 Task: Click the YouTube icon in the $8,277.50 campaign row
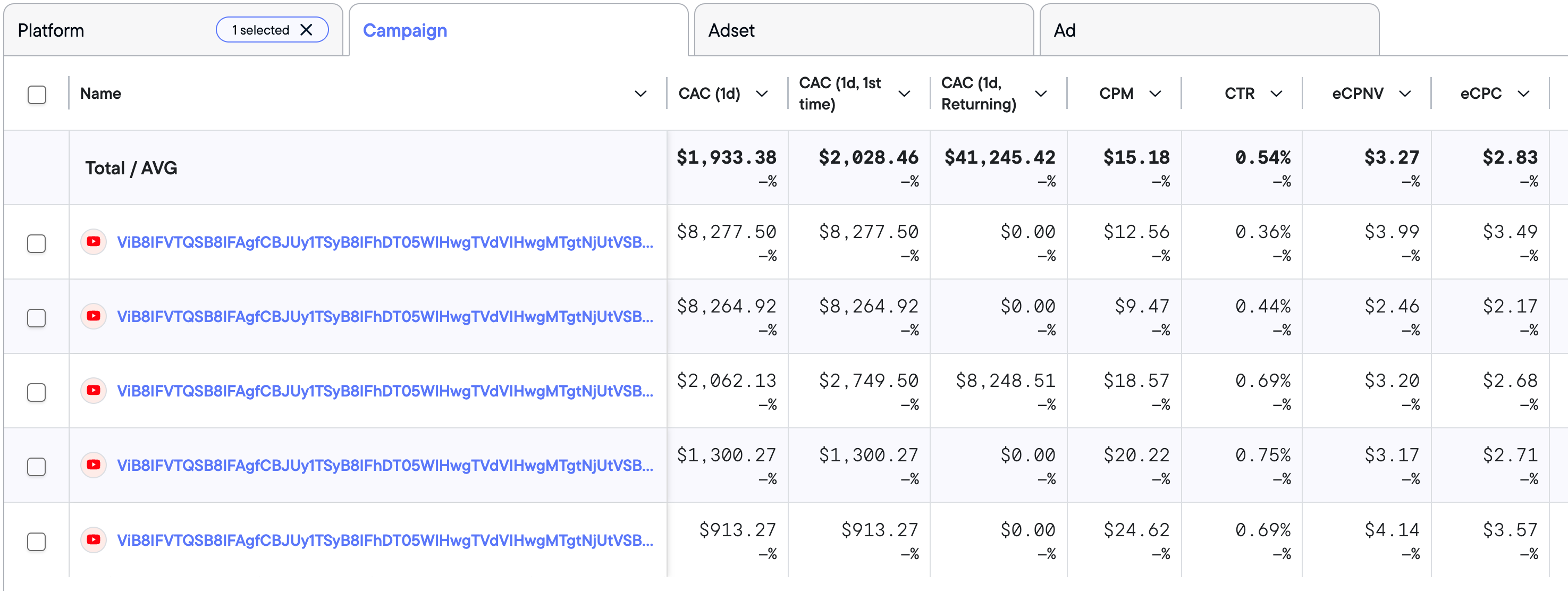94,242
